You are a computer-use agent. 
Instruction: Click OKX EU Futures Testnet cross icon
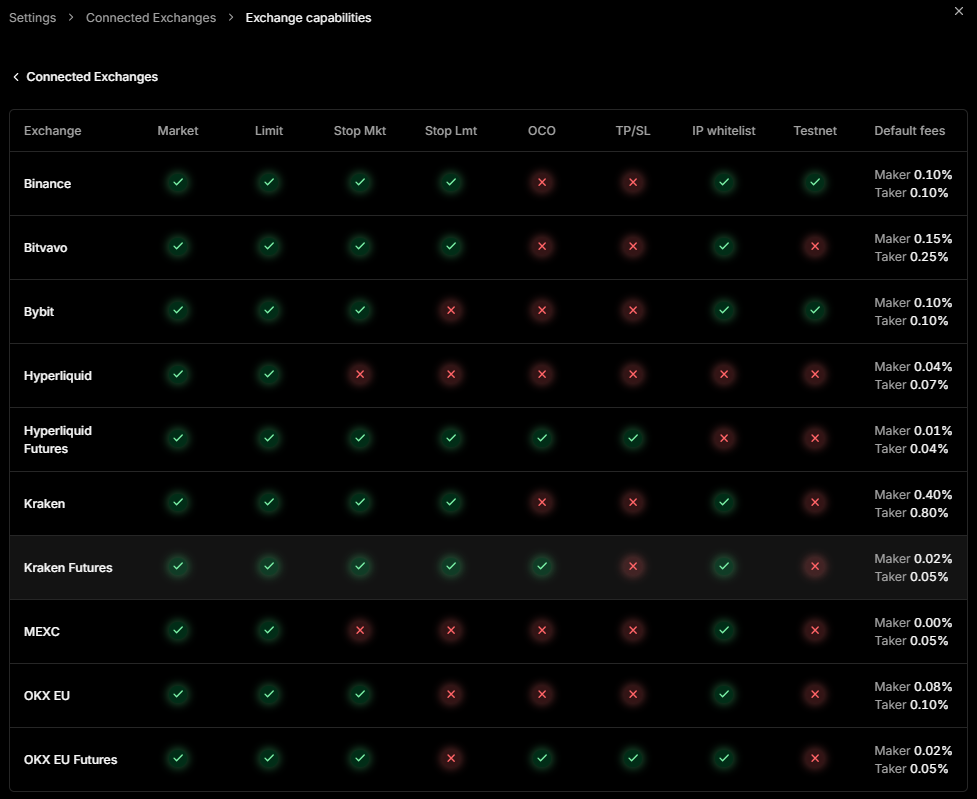tap(815, 758)
